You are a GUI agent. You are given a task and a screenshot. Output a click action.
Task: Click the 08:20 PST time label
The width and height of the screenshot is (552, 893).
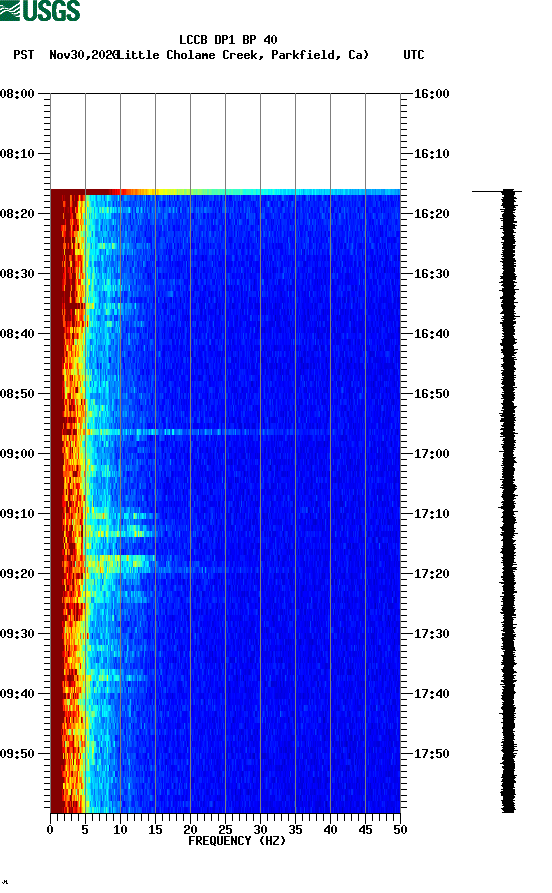pos(17,214)
